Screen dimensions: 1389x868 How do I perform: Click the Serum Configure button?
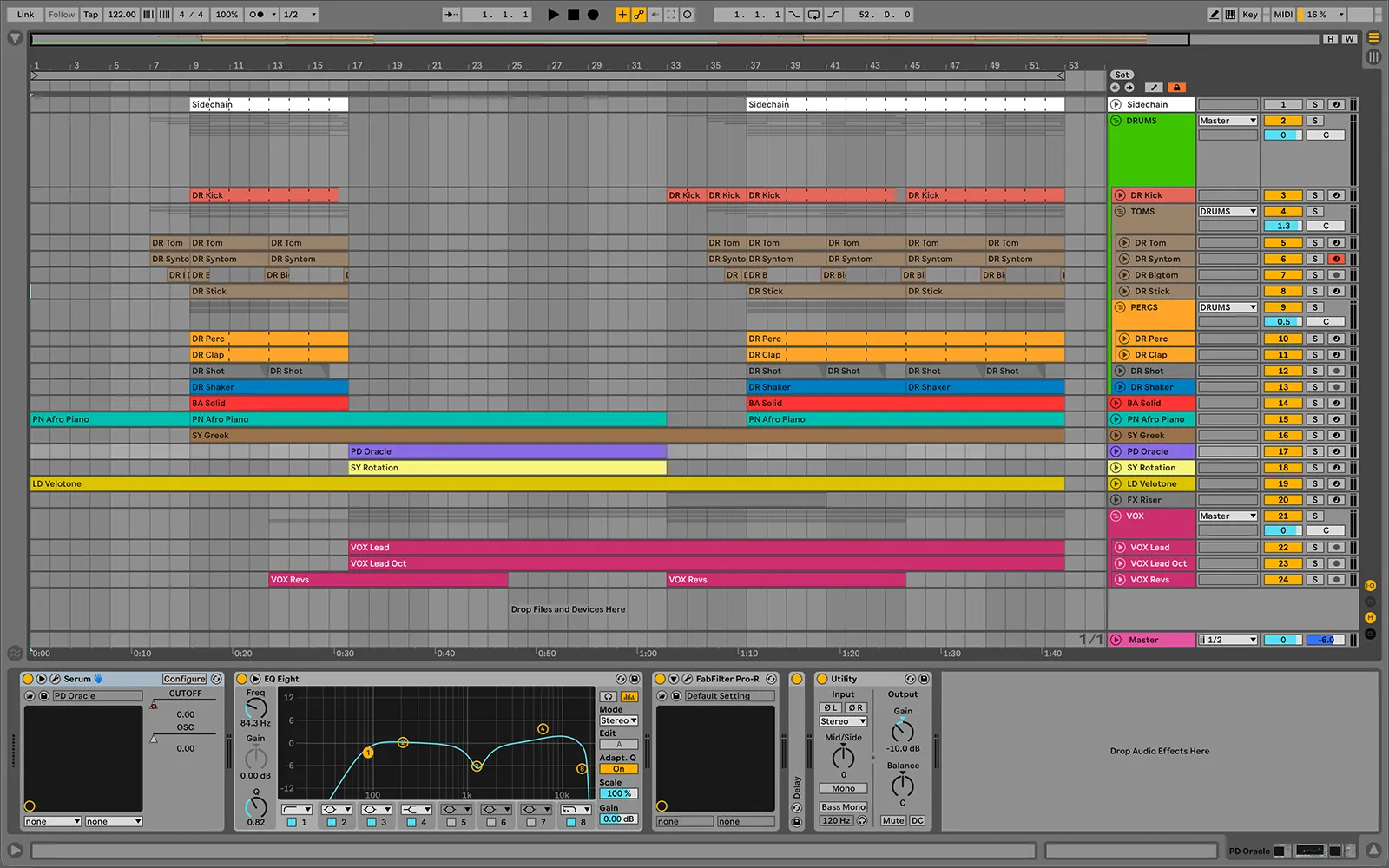click(184, 679)
